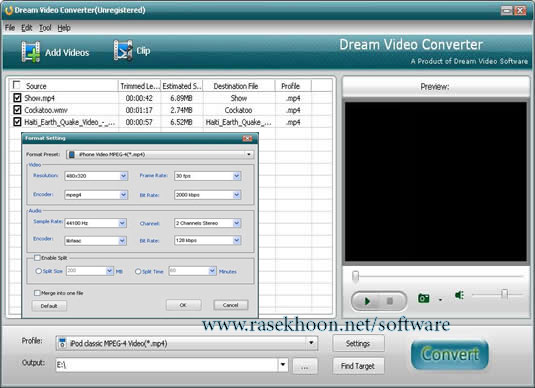Select the Split Time radio button
This screenshot has height=388, width=535.
click(138, 272)
